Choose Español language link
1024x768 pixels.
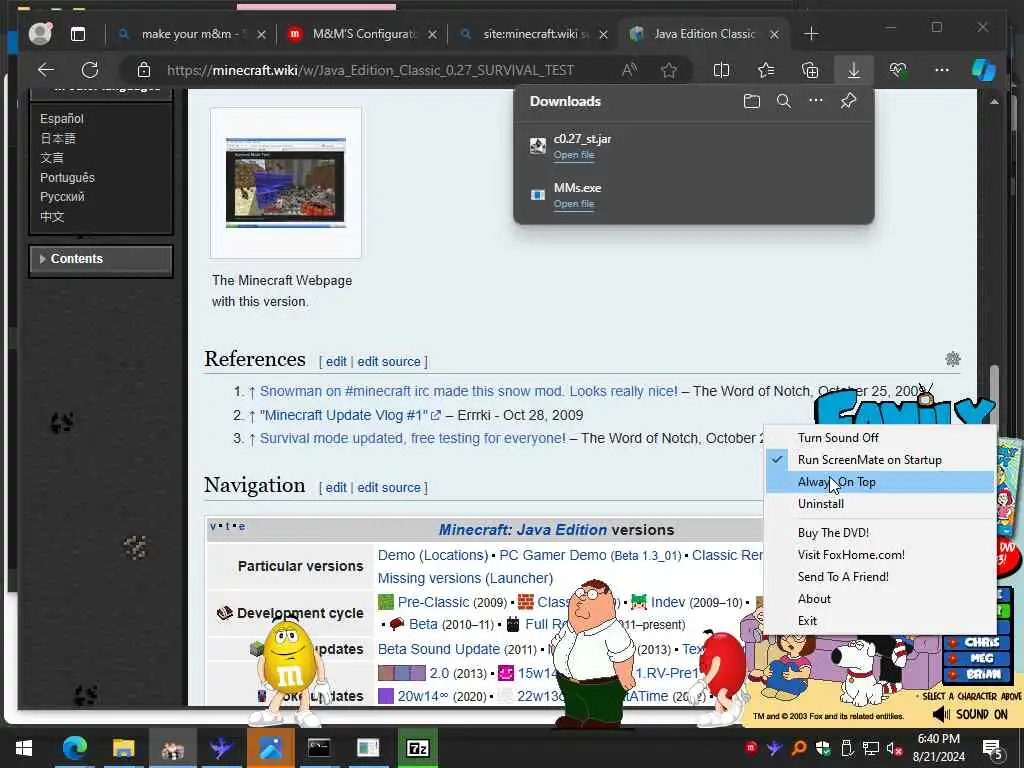[x=61, y=118]
